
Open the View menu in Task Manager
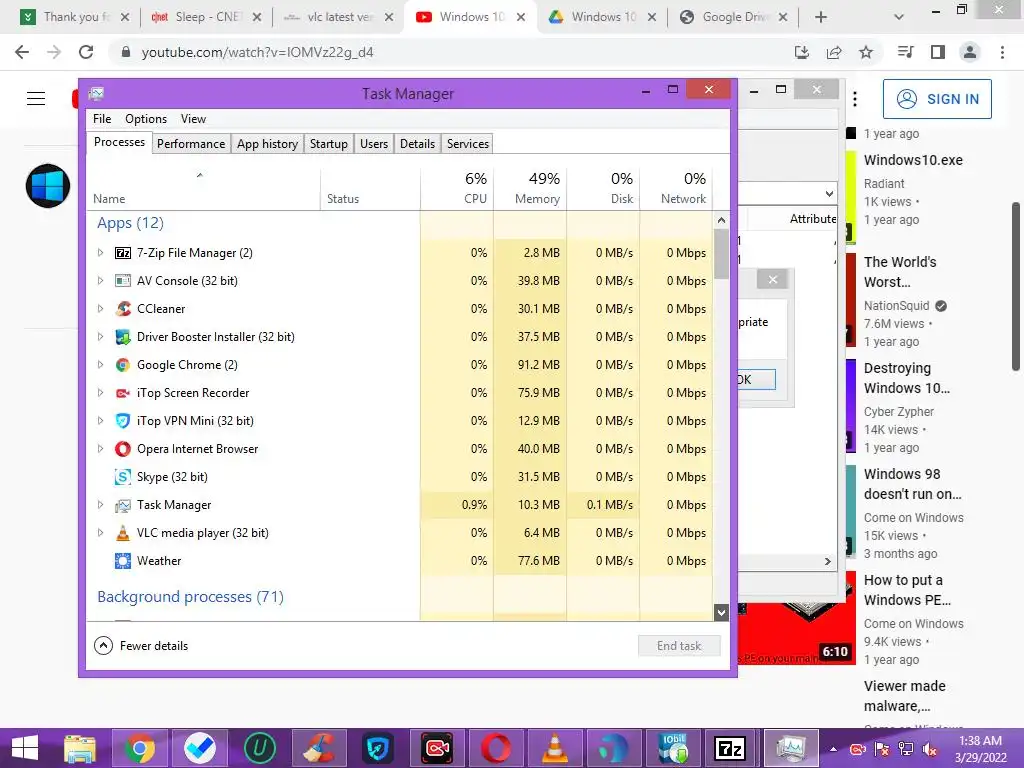tap(193, 119)
